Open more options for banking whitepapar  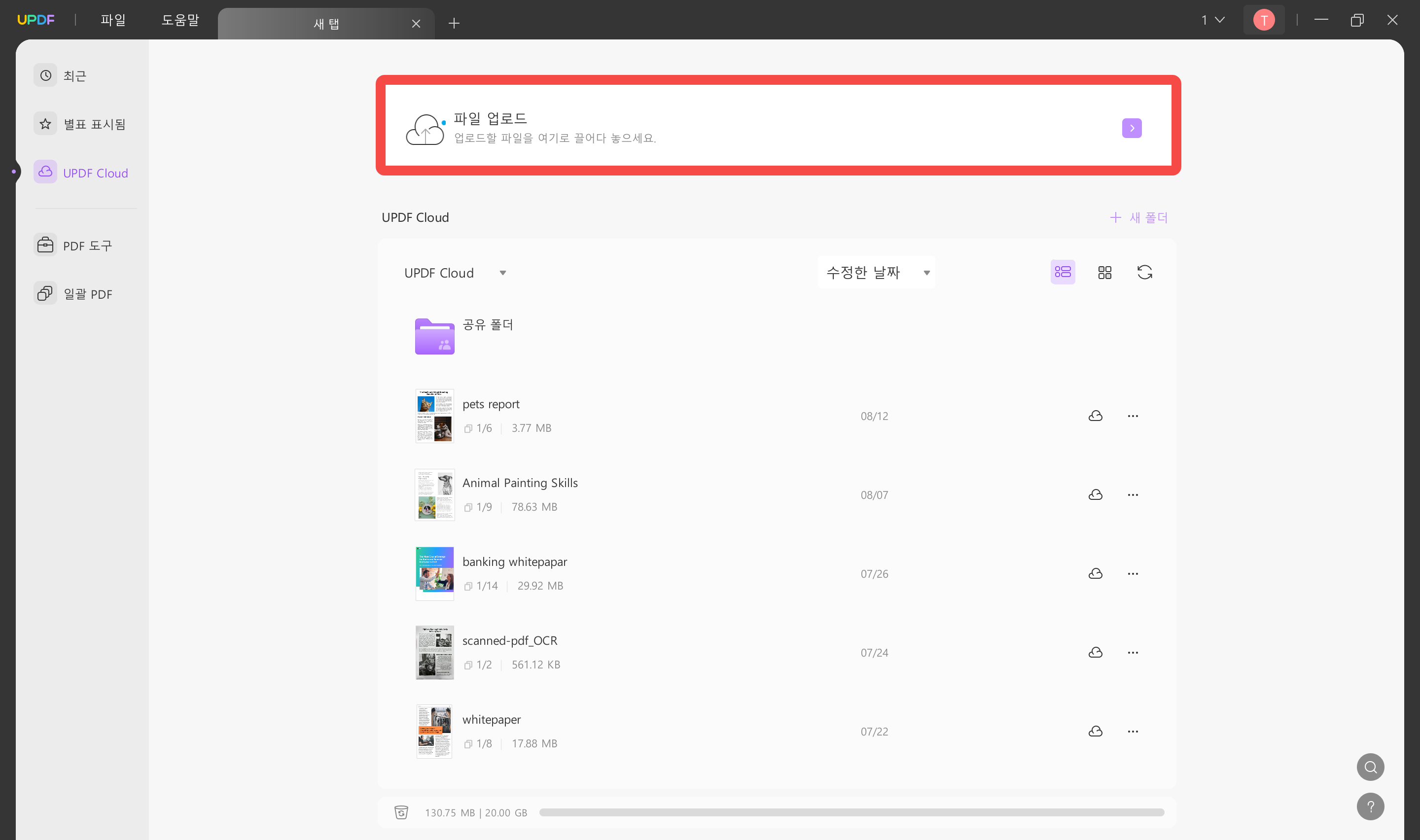point(1133,573)
